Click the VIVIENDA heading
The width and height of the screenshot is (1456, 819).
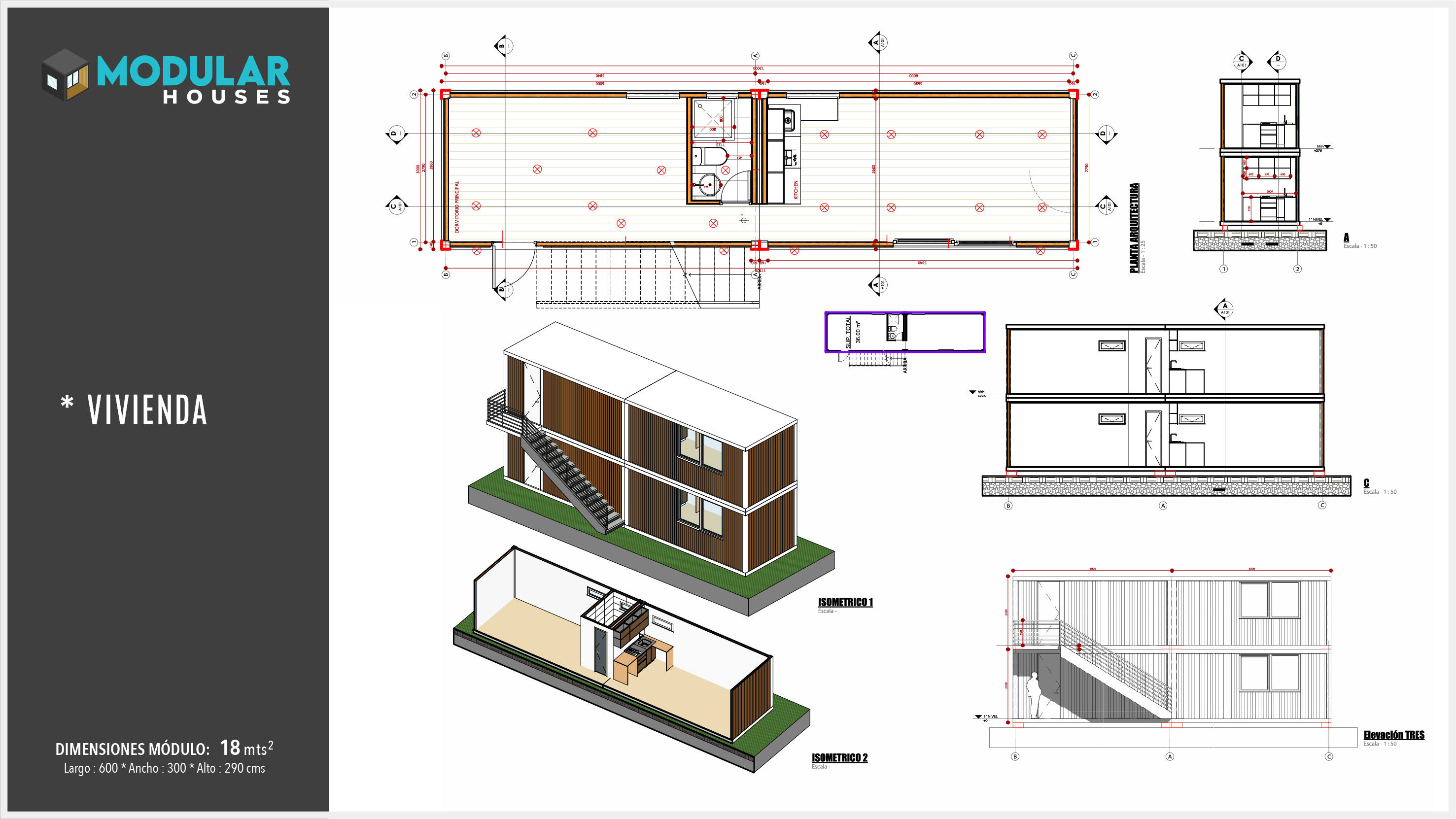point(147,410)
